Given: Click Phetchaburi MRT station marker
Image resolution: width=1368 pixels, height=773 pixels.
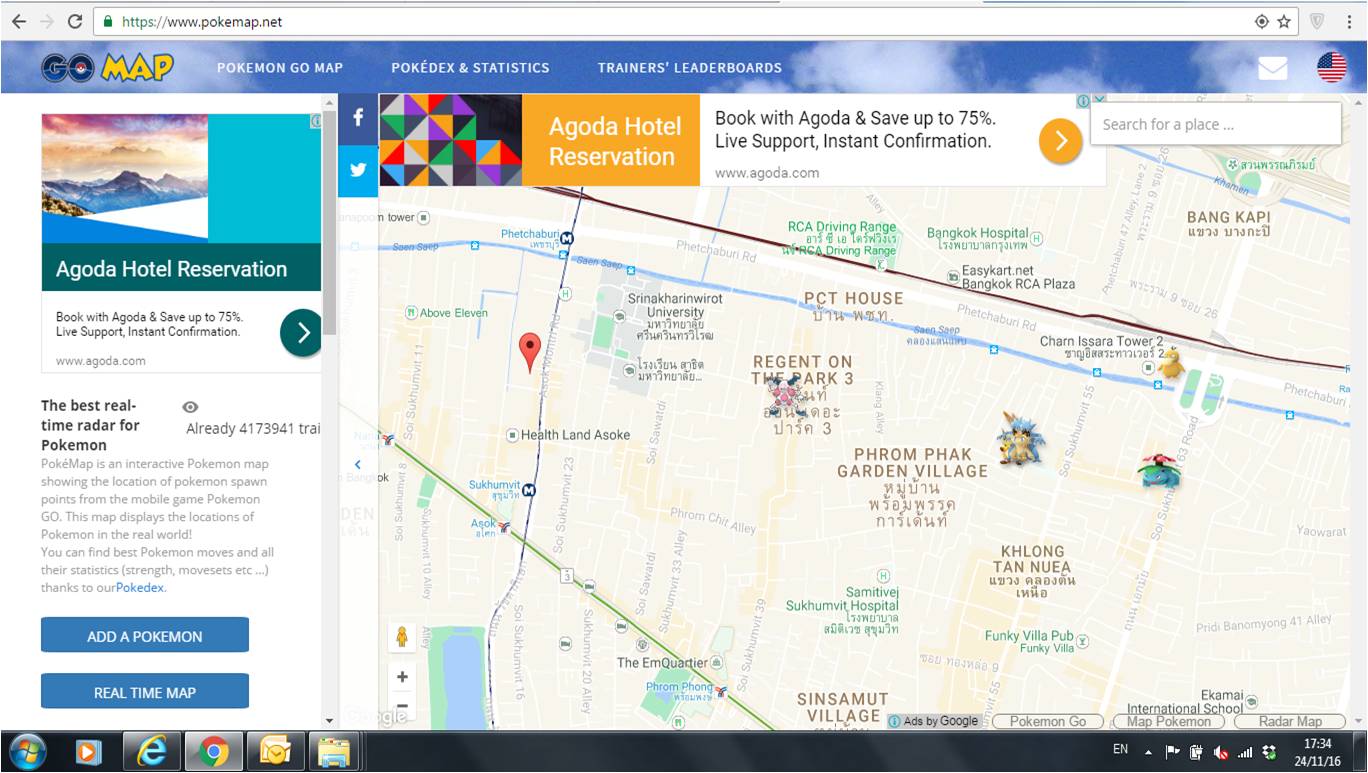Looking at the screenshot, I should click(x=567, y=238).
